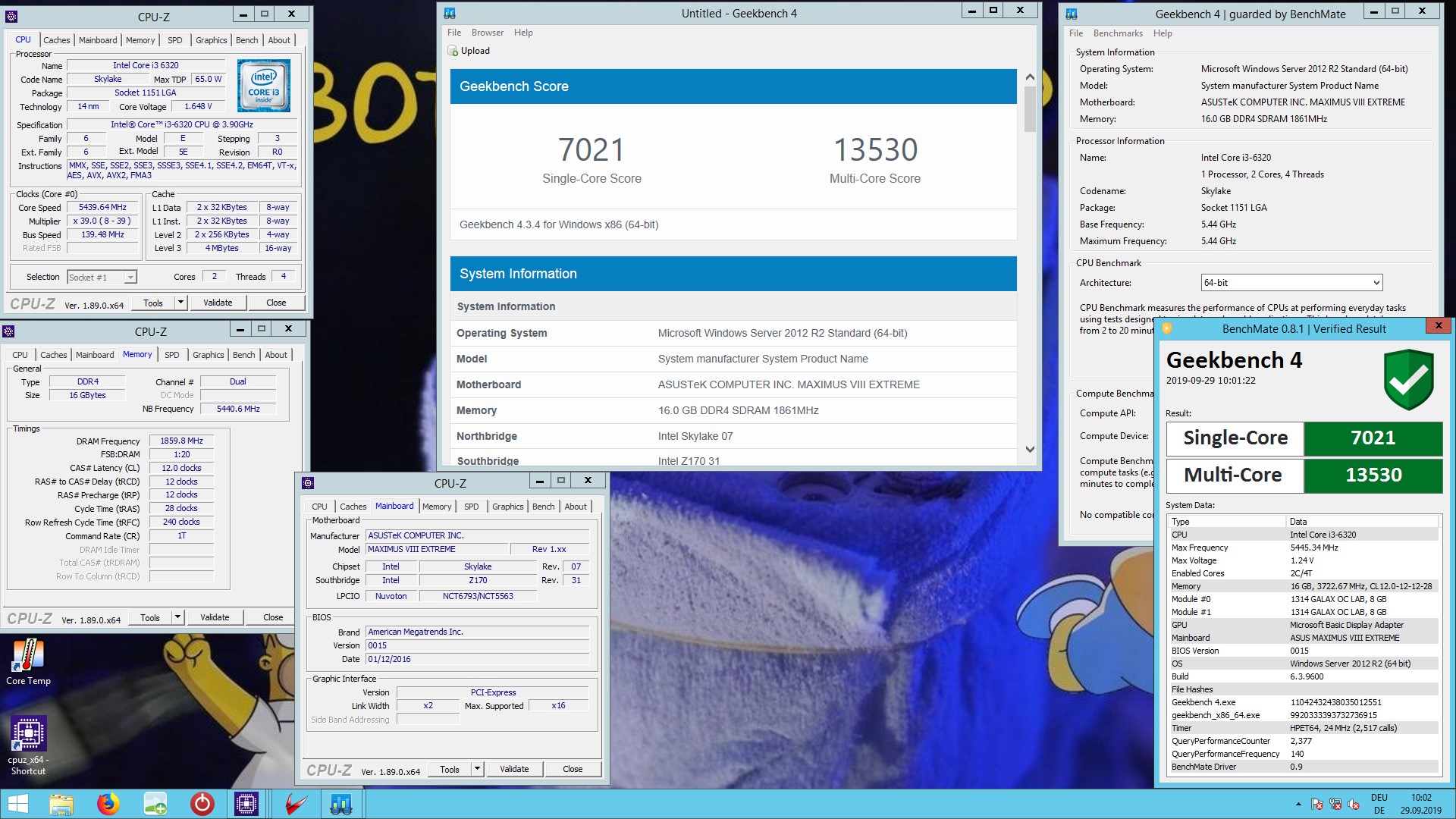Click the DEU language indicator in tray
The width and height of the screenshot is (1456, 819).
tap(1379, 798)
